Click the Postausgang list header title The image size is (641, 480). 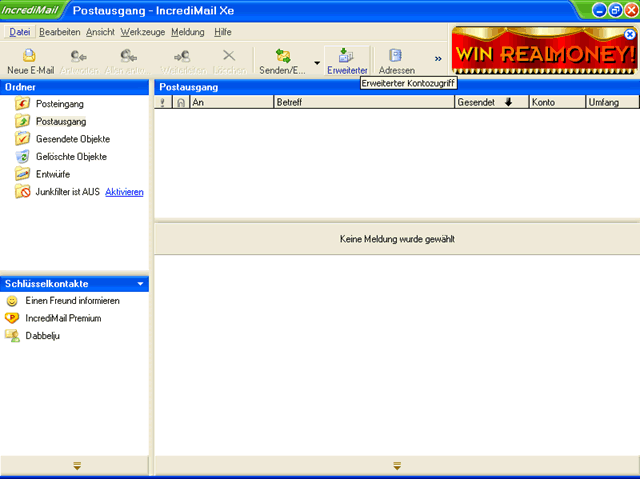pyautogui.click(x=188, y=87)
